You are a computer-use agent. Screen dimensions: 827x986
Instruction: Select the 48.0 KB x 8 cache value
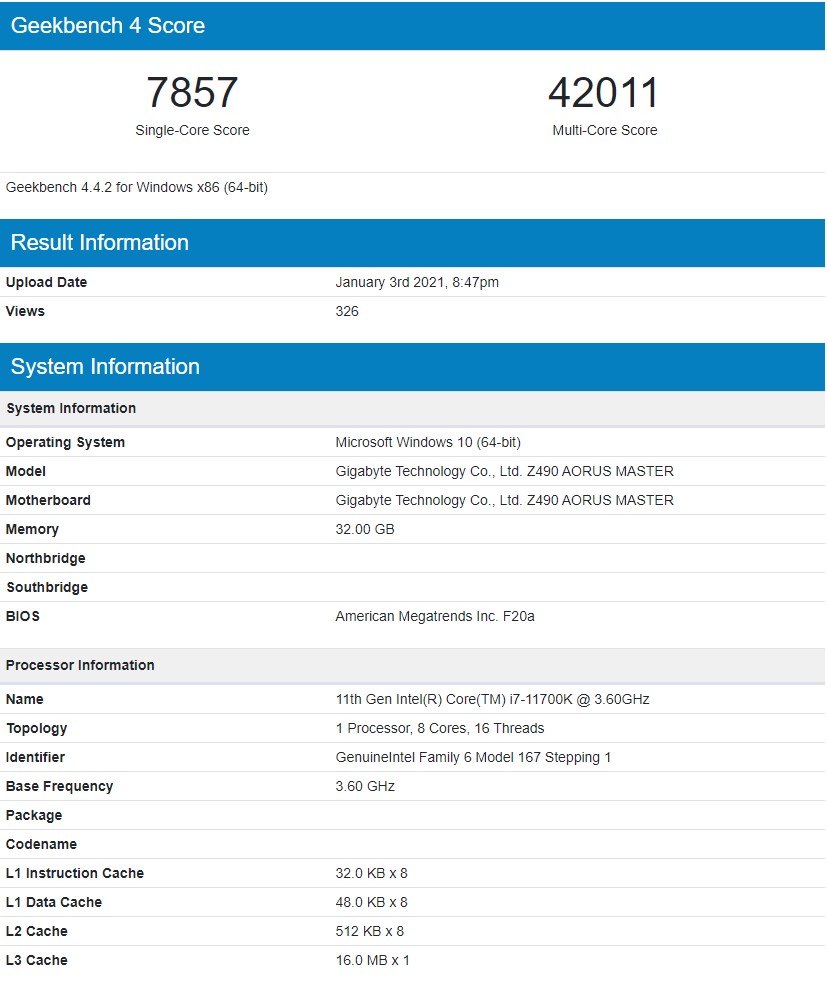(x=372, y=902)
